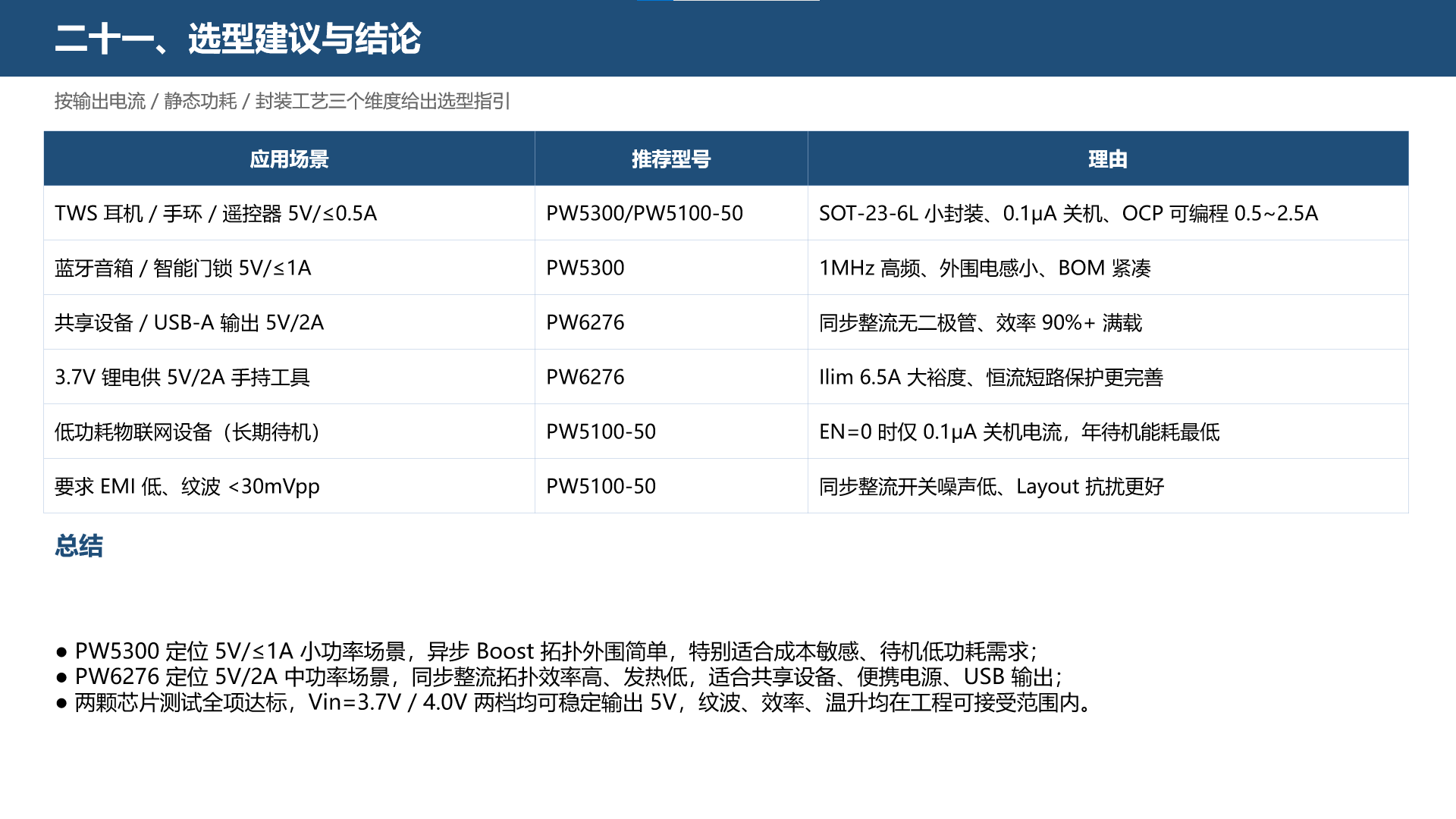This screenshot has height=819, width=1456.
Task: Click the 应用场景 column header
Action: [x=289, y=158]
